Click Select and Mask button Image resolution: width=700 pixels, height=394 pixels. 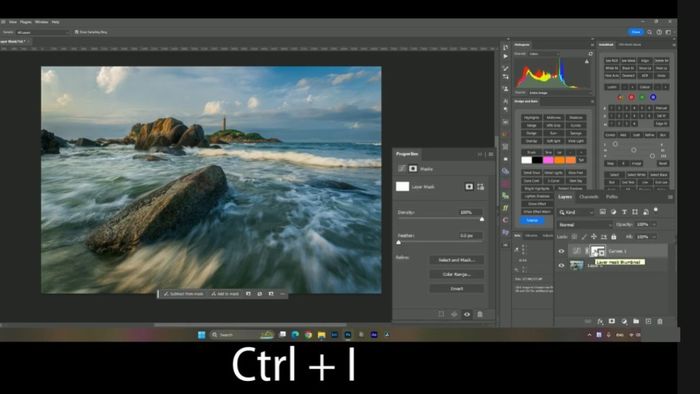tap(456, 260)
